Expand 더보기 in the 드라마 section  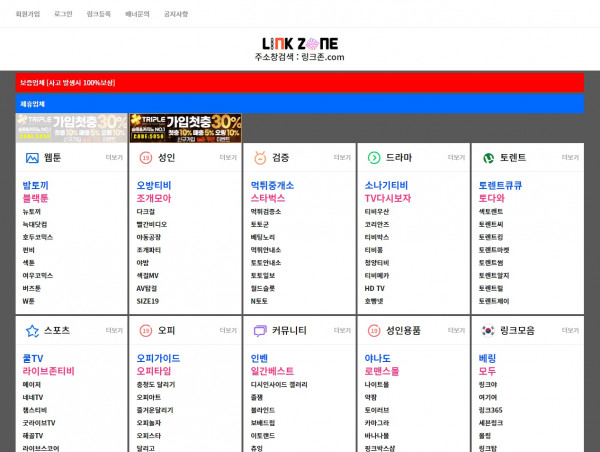[x=455, y=158]
